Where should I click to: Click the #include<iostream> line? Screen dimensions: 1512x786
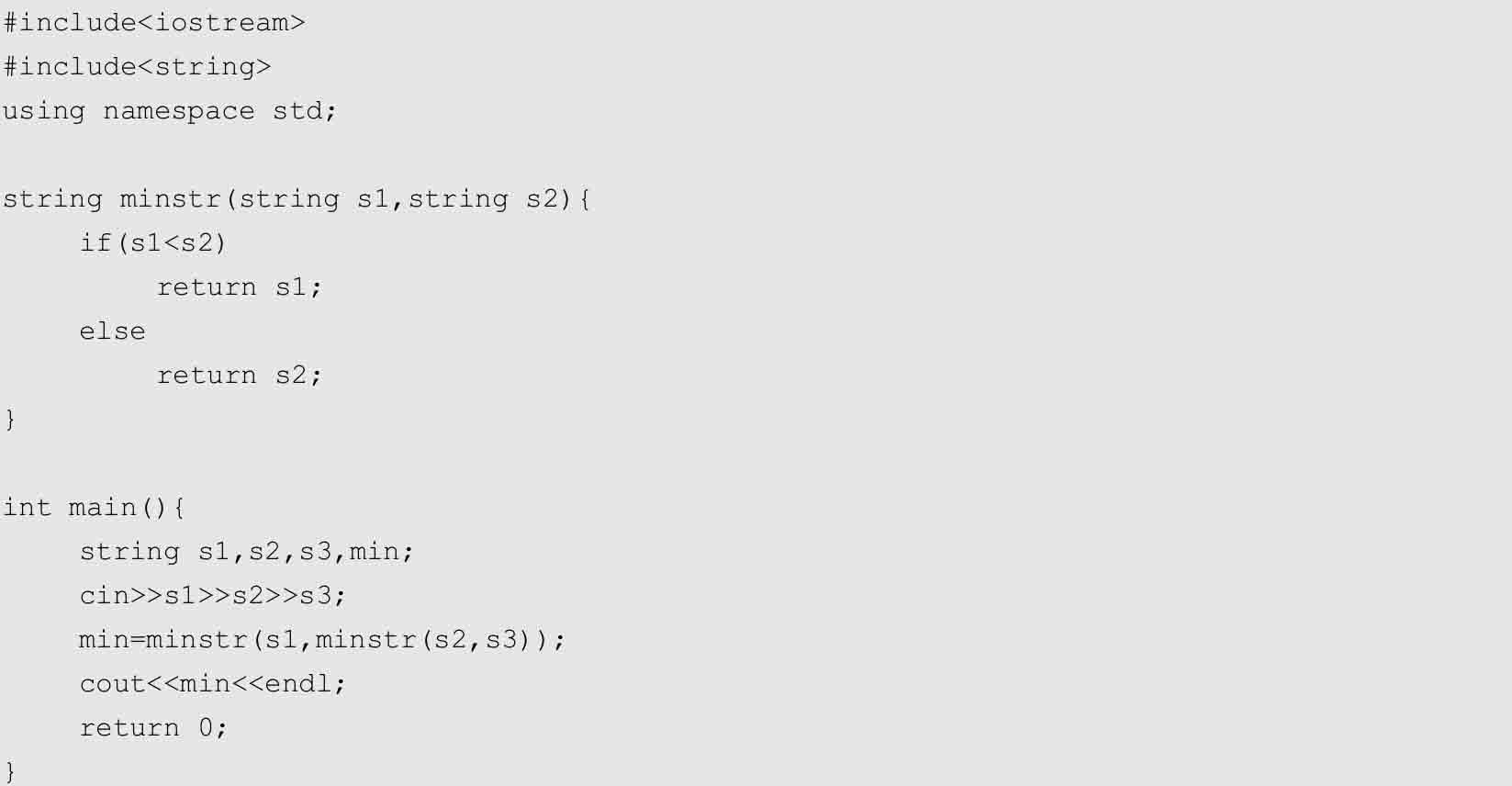[x=153, y=23]
